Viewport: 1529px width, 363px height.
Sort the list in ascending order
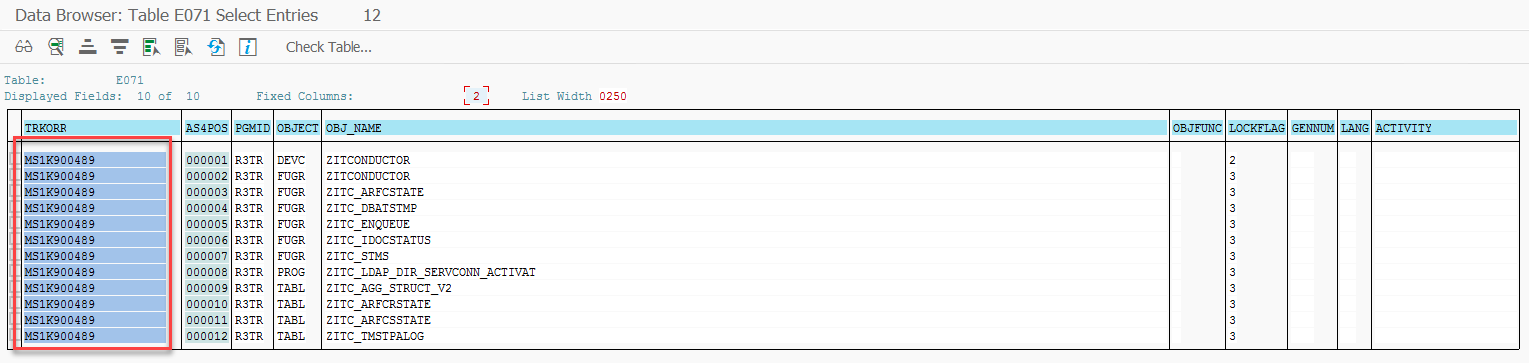click(87, 47)
